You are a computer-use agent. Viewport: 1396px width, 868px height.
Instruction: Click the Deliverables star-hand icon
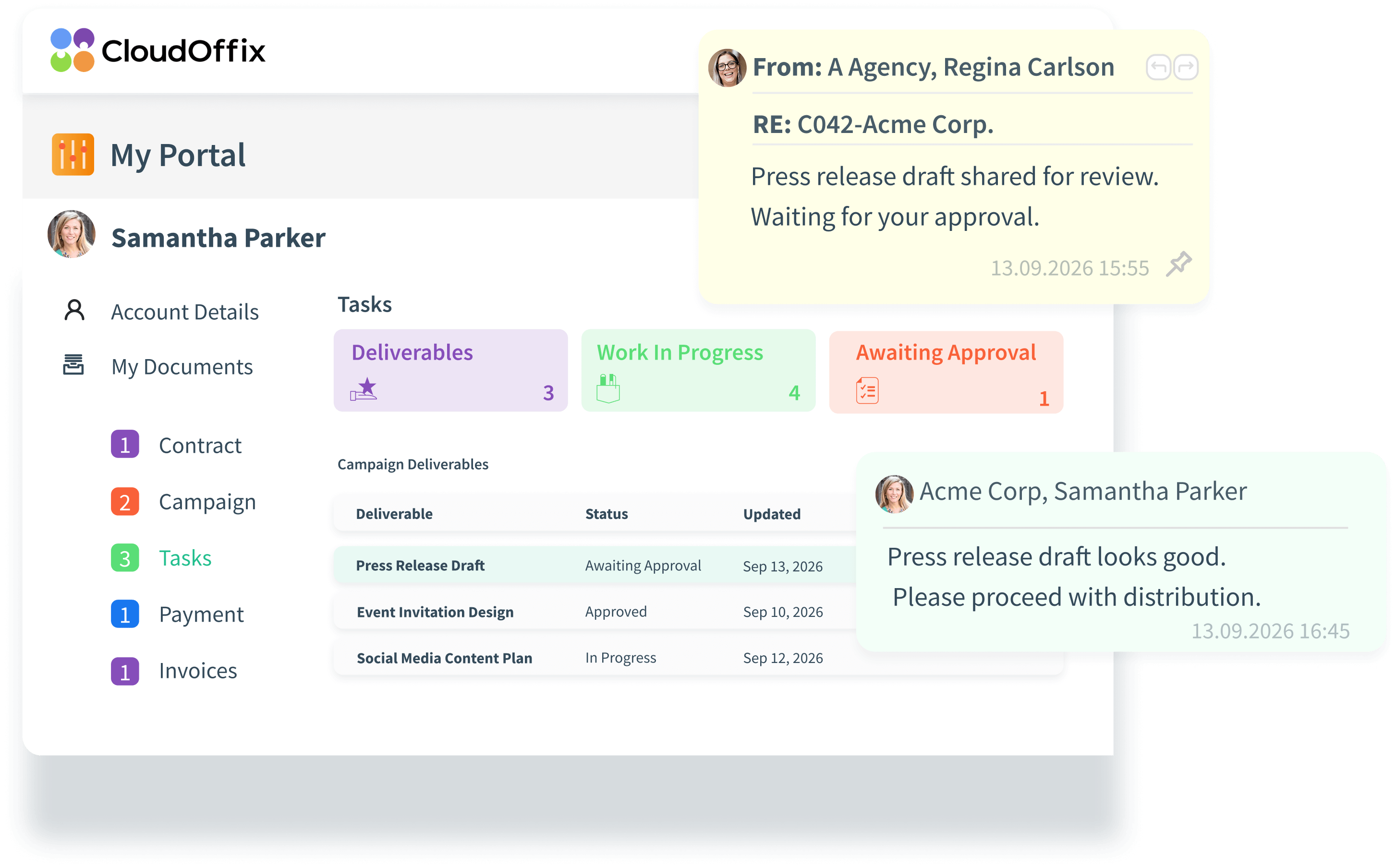pos(364,389)
